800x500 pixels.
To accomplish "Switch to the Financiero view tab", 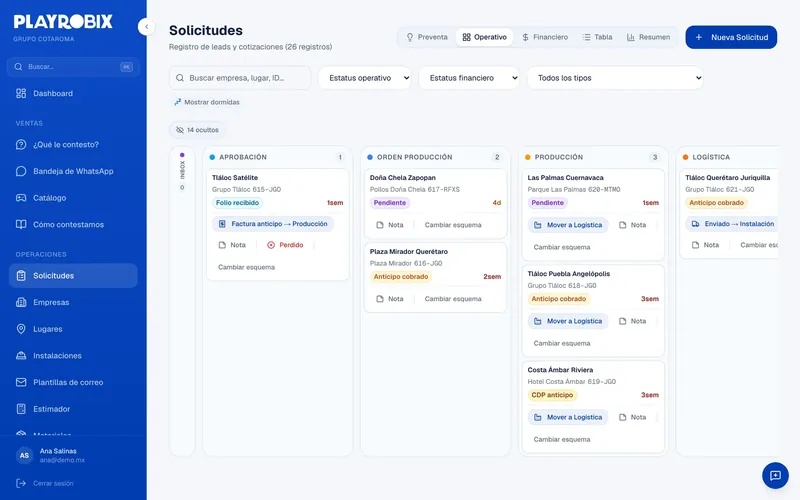I will click(544, 37).
